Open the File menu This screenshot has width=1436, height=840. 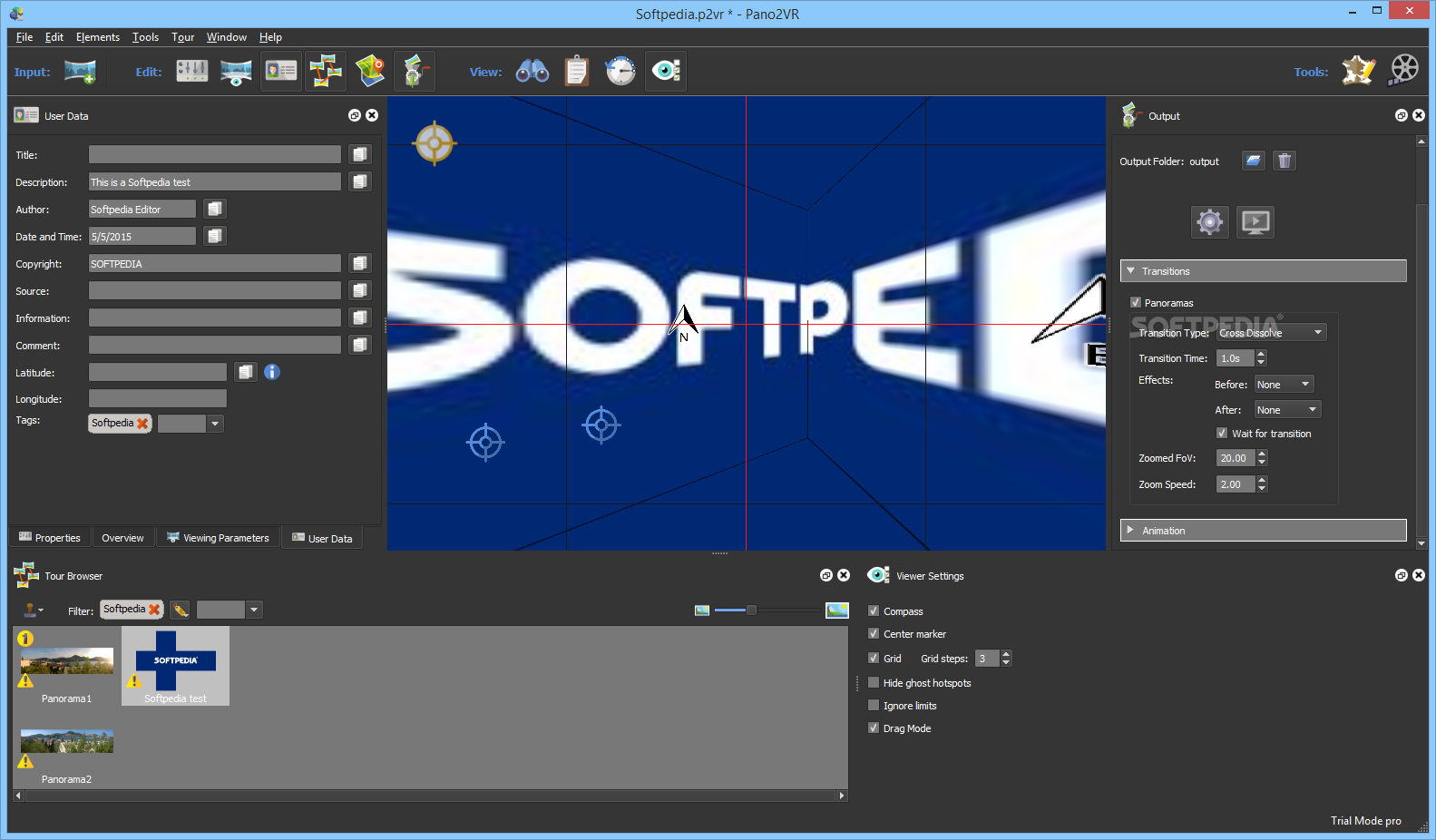[x=24, y=37]
